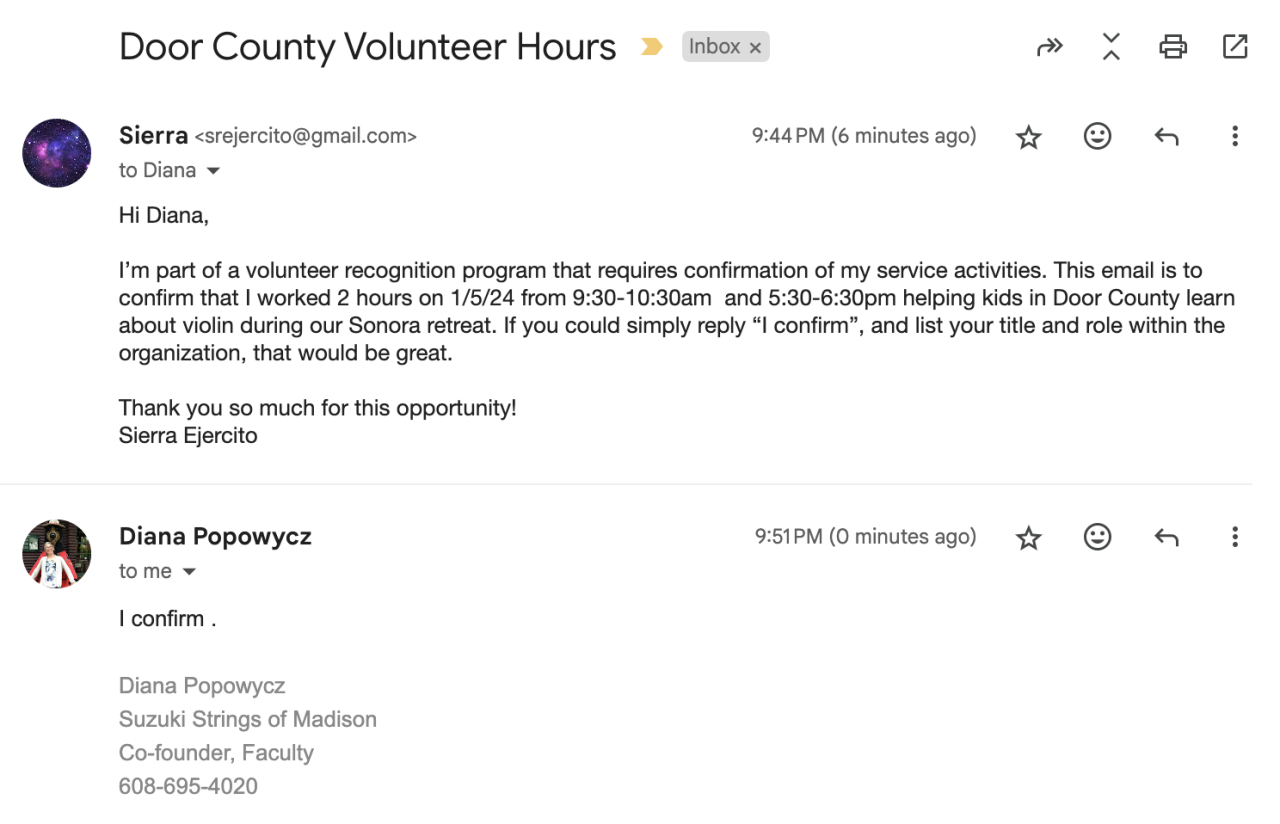Toggle the yellow importance marker
The image size is (1280, 824).
[652, 47]
